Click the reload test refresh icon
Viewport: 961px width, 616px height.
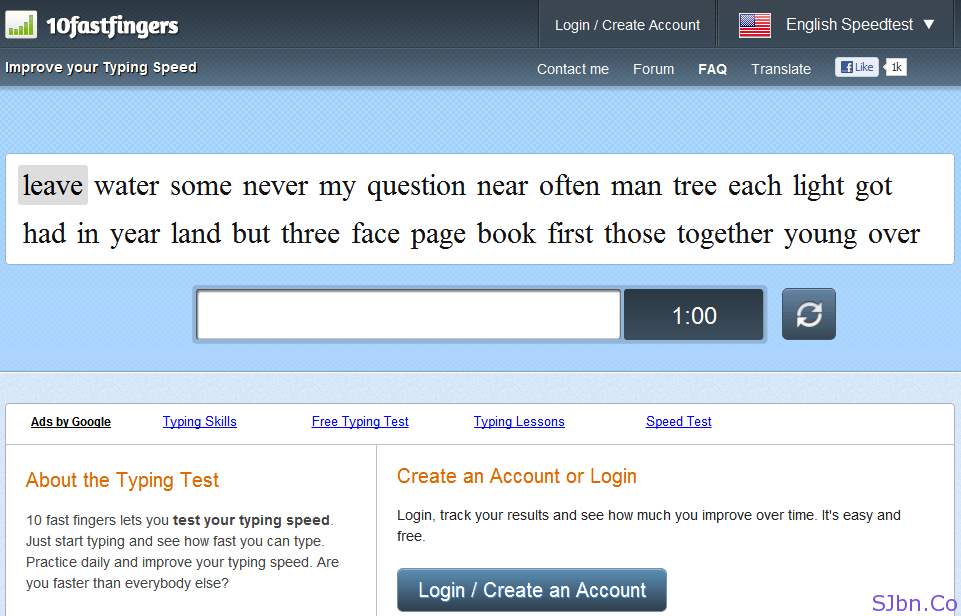click(808, 314)
